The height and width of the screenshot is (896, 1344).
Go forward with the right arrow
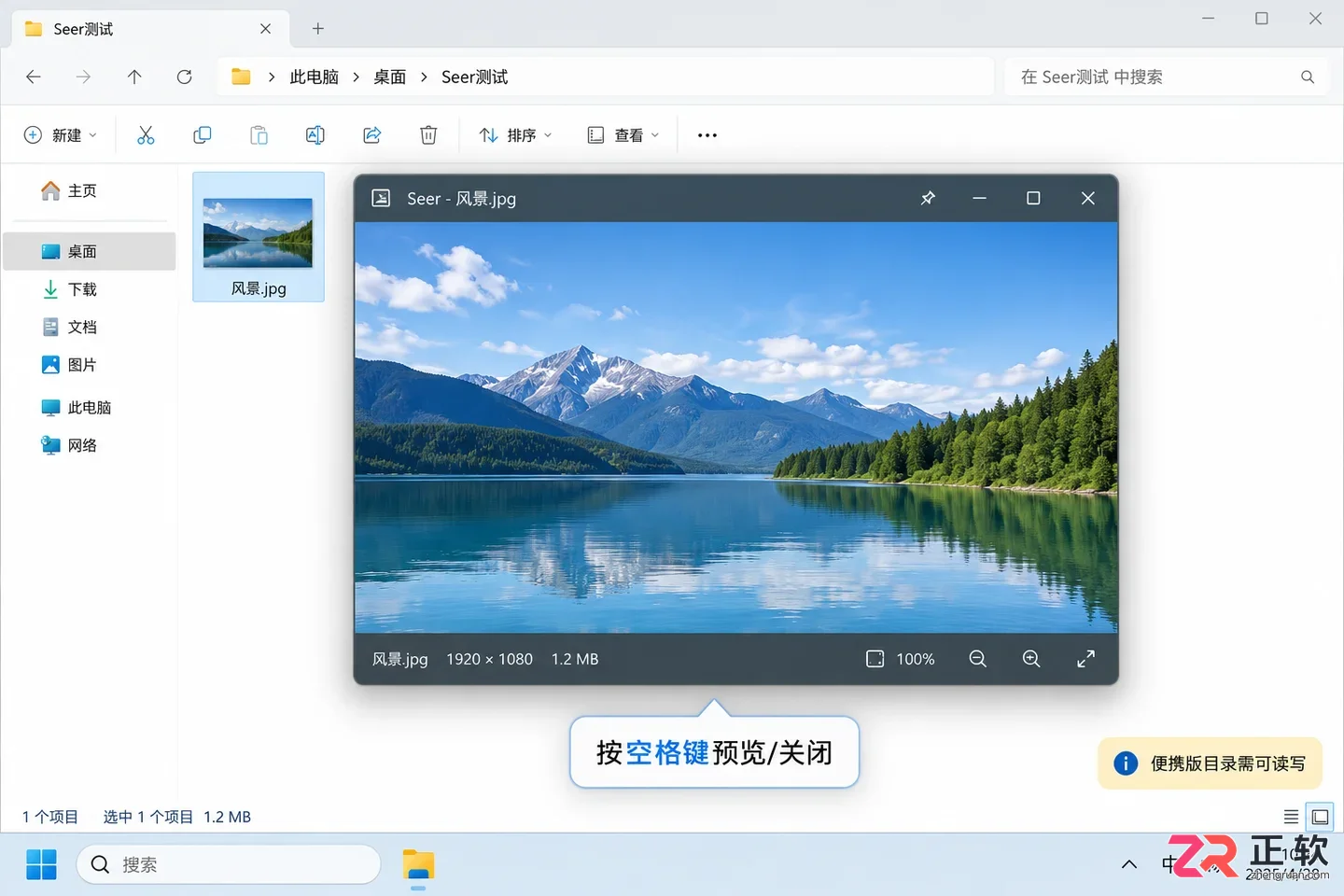(84, 77)
